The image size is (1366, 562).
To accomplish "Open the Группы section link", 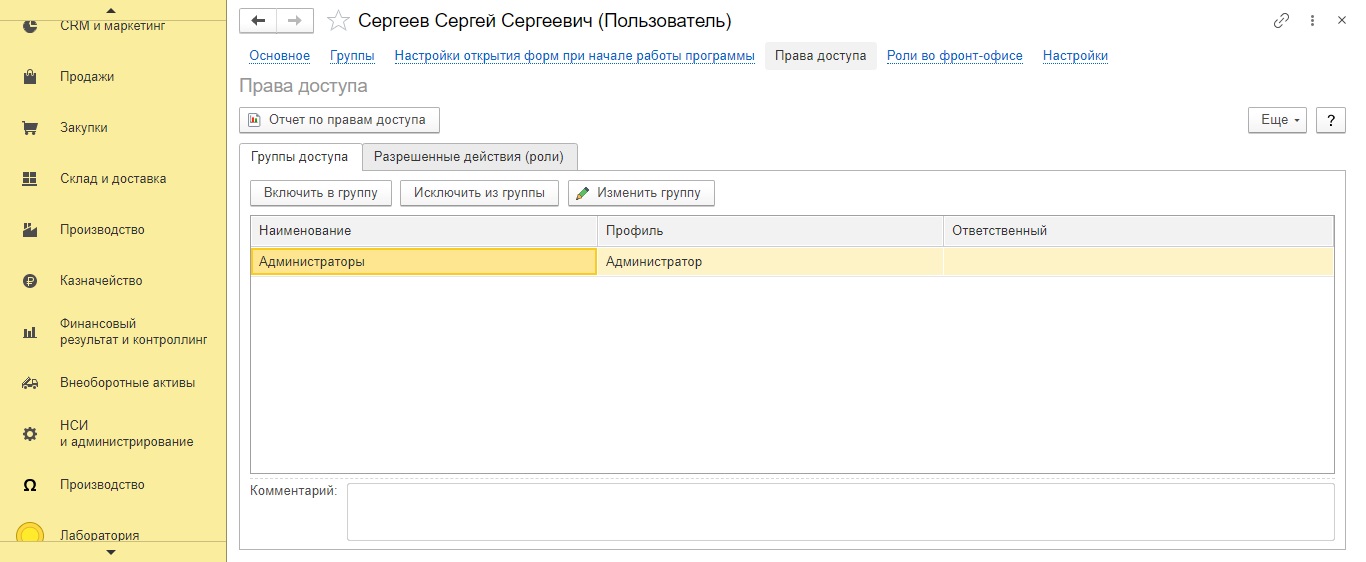I will (x=352, y=56).
